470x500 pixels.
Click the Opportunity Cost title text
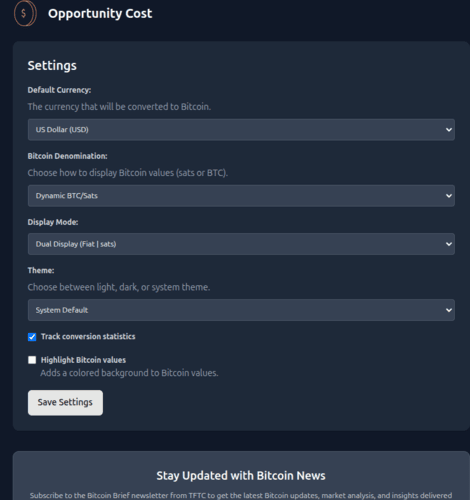click(x=100, y=14)
